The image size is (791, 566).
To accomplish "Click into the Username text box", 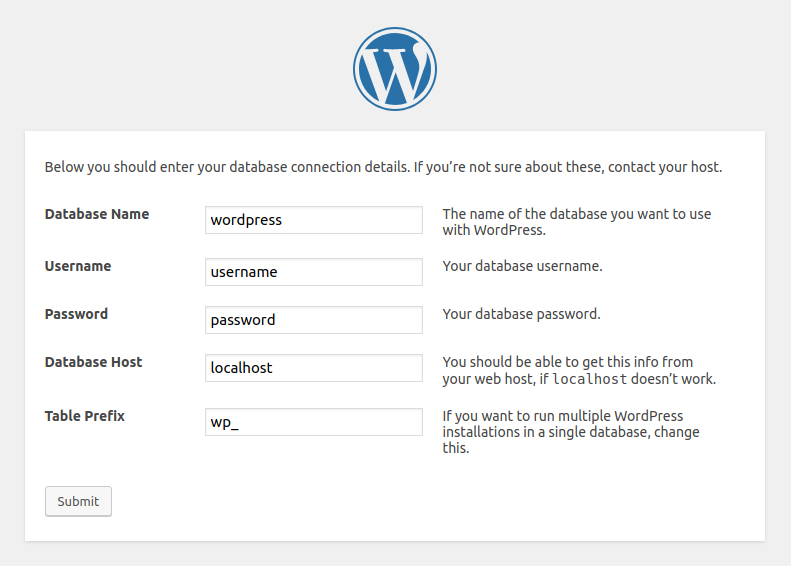I will coord(314,272).
